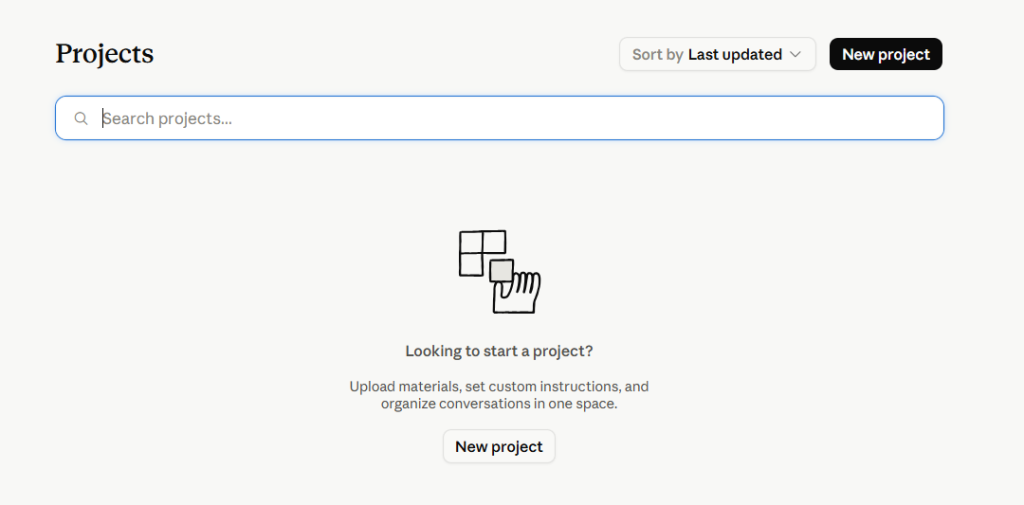The height and width of the screenshot is (505, 1024).
Task: Click 'Looking to start a project?' text
Action: (499, 351)
